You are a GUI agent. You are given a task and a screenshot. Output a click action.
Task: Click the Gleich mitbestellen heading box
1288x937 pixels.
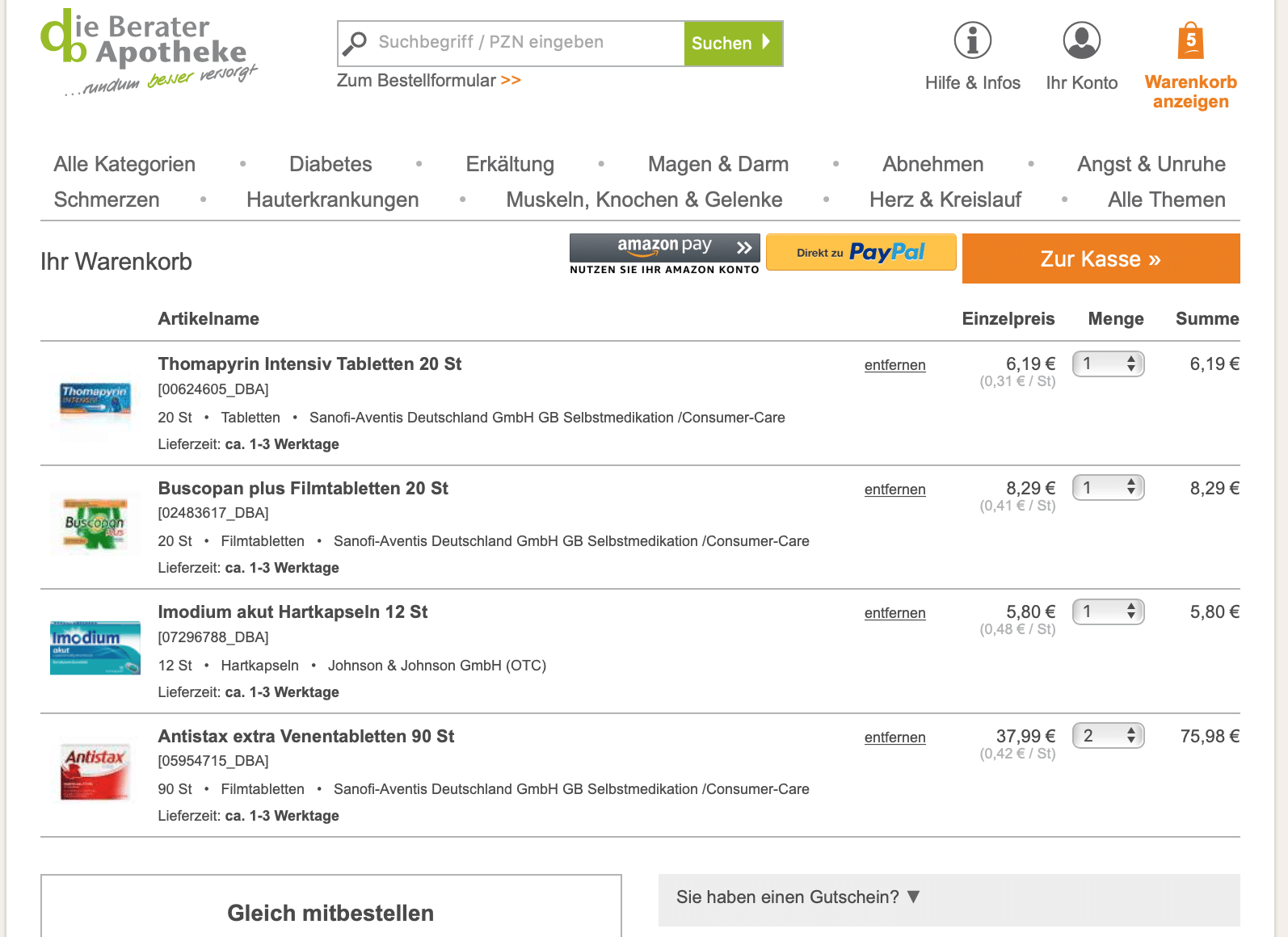(x=331, y=906)
